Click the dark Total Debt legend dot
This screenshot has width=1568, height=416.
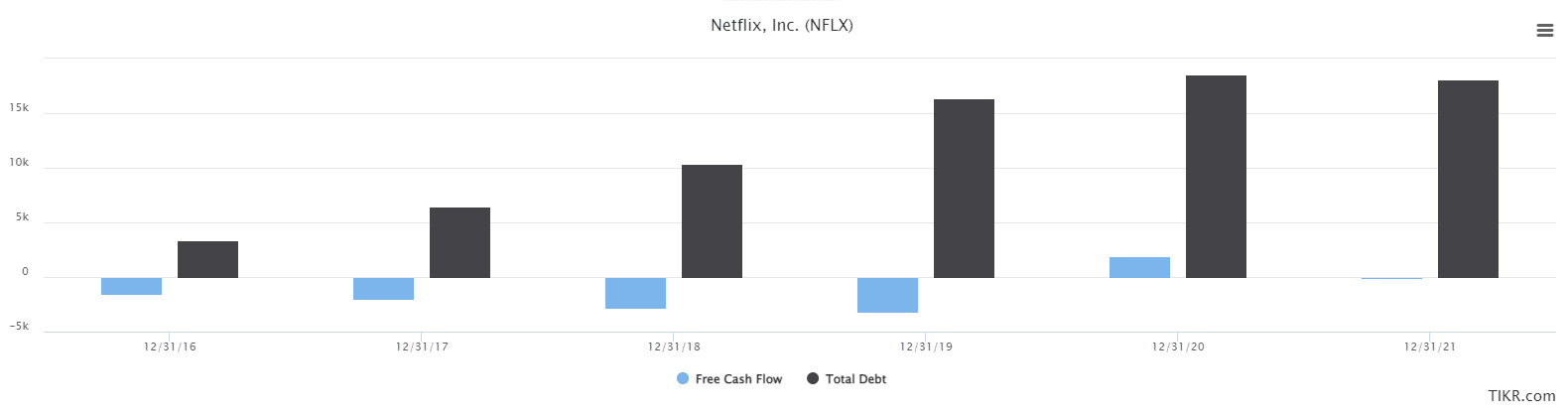click(813, 379)
